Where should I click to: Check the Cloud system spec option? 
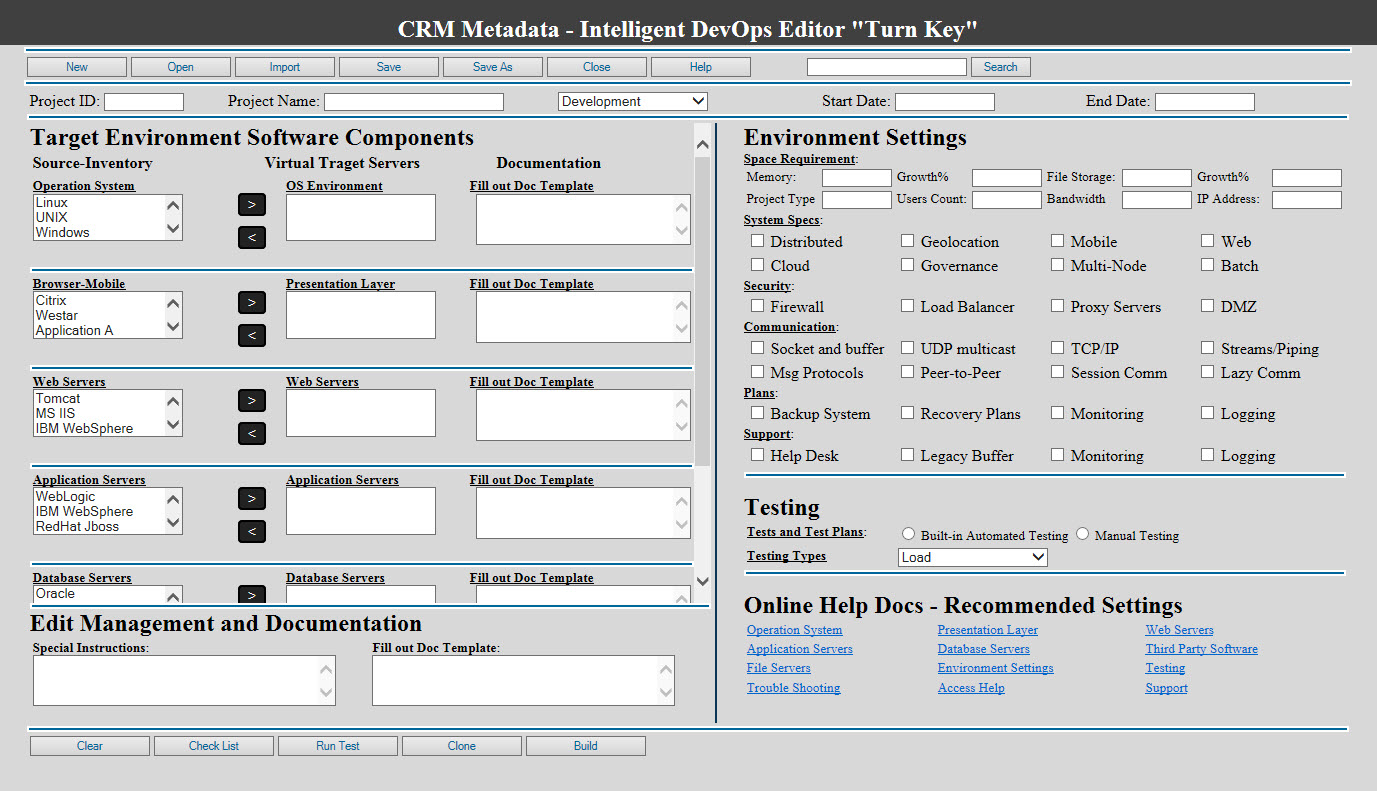[x=758, y=265]
